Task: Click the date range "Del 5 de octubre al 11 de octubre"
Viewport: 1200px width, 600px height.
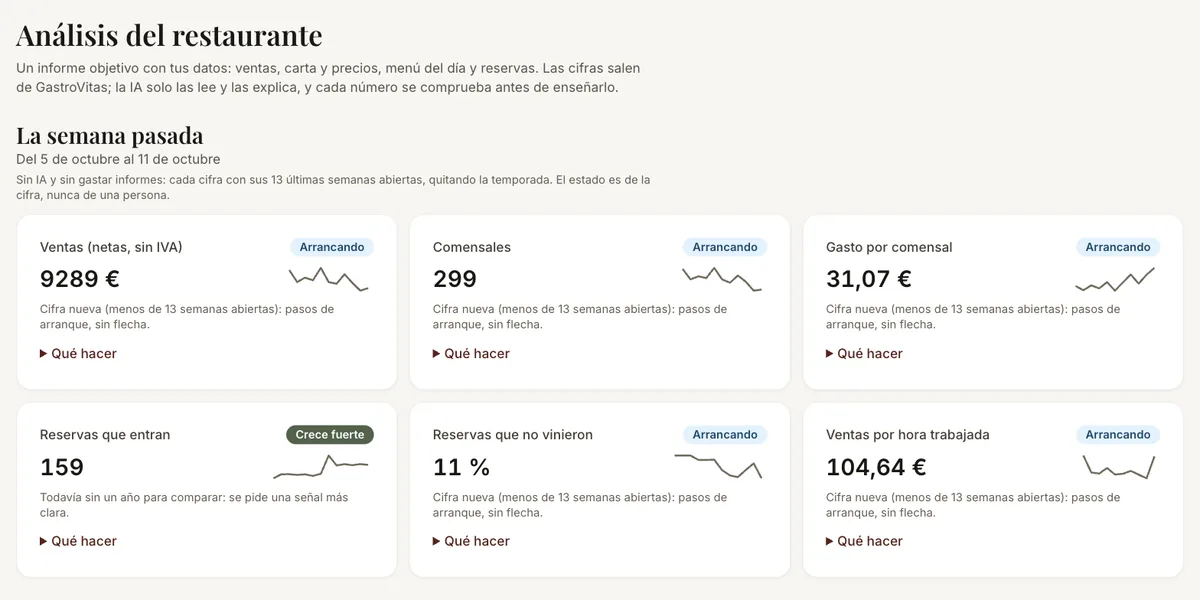Action: point(118,159)
